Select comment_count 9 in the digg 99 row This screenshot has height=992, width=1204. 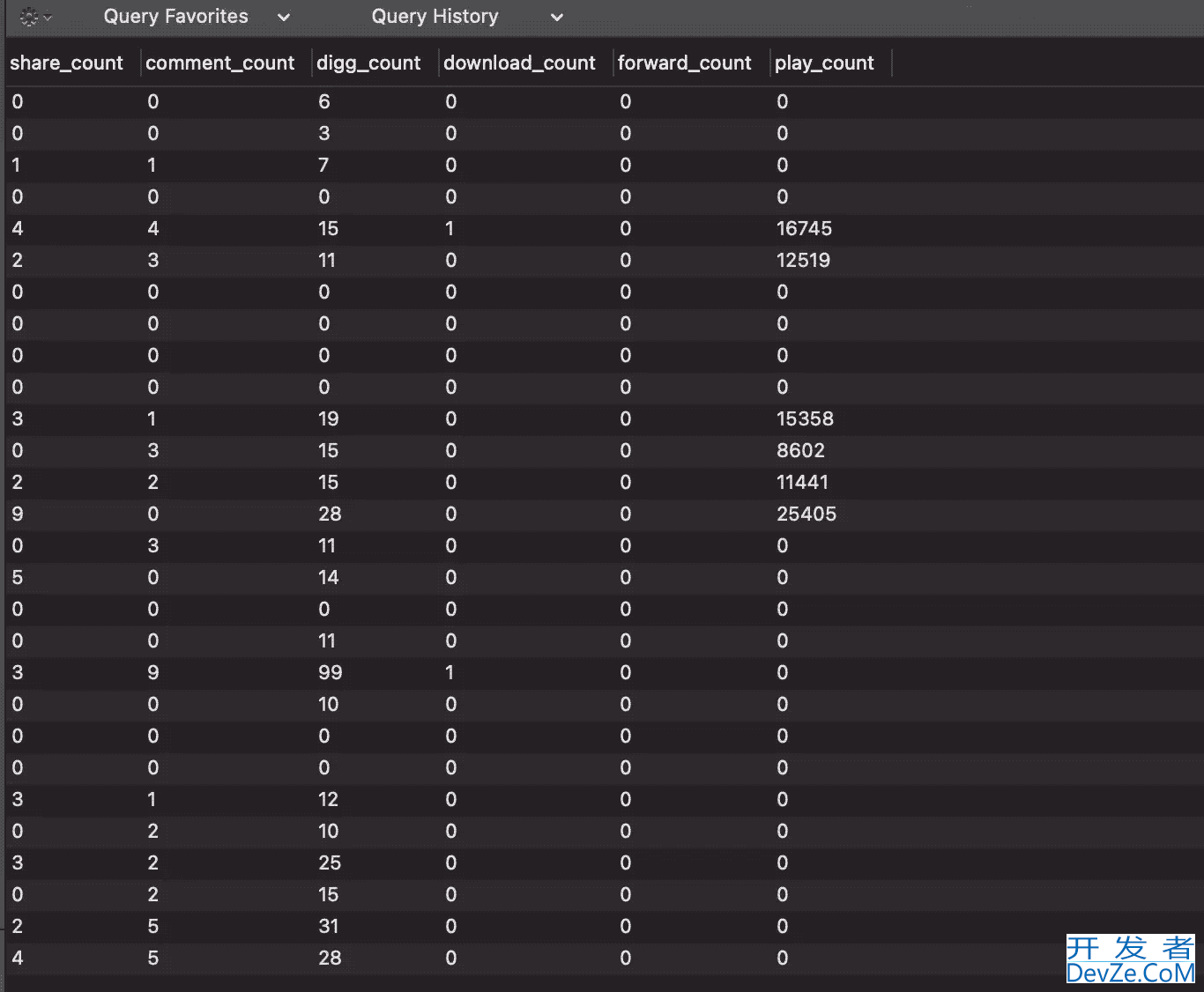153,673
